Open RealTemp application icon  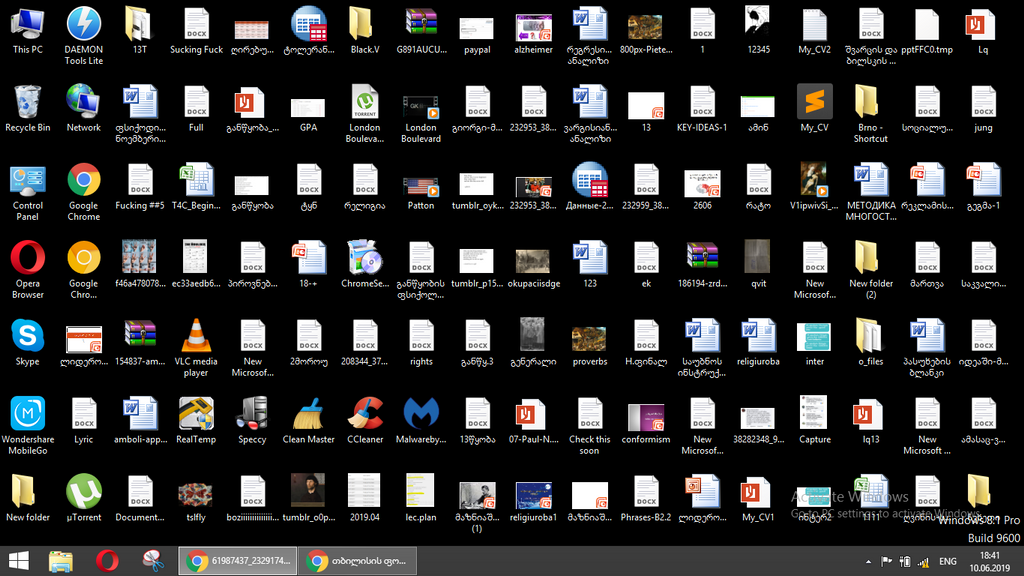point(196,421)
